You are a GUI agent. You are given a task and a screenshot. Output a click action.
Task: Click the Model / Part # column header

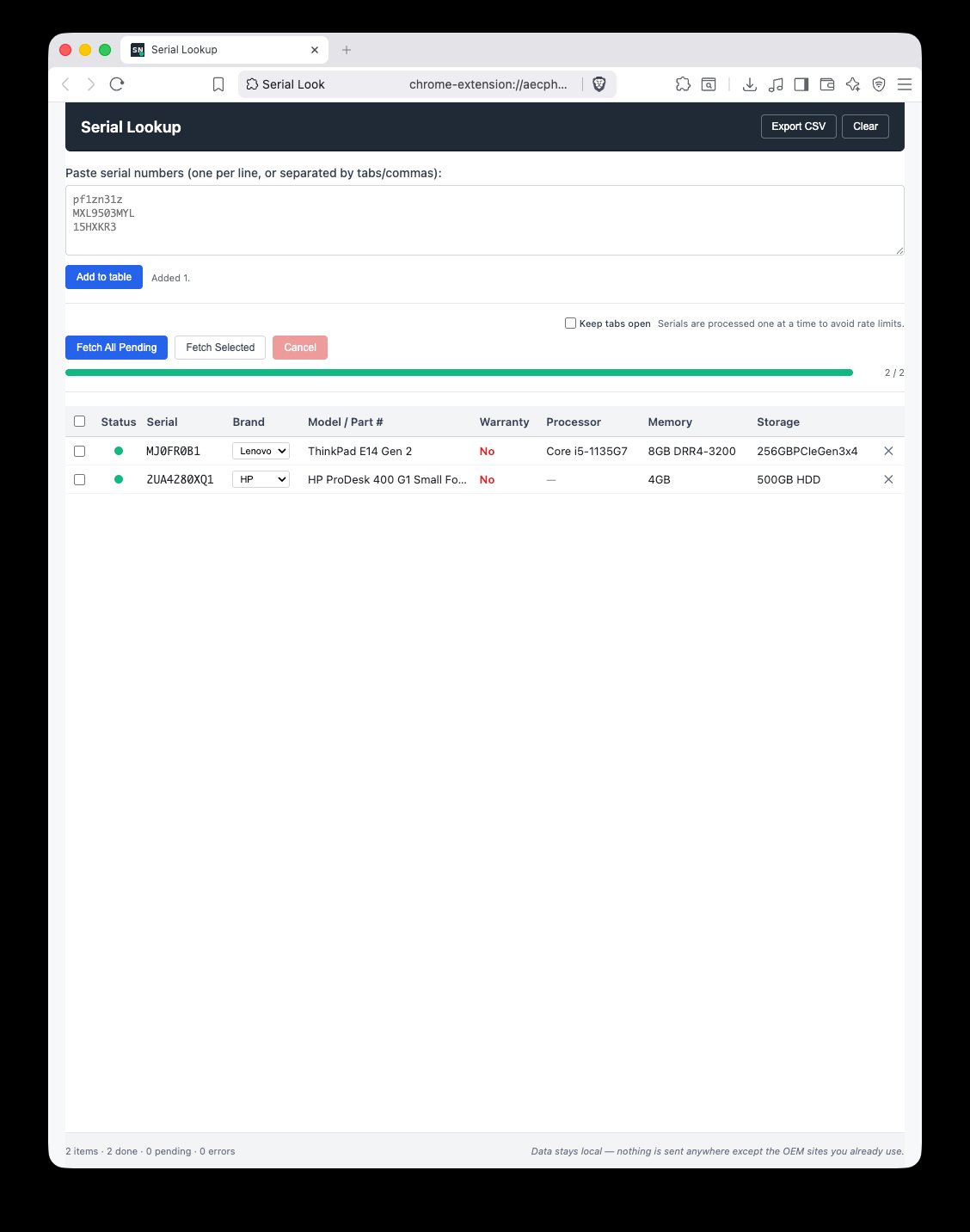pos(346,422)
